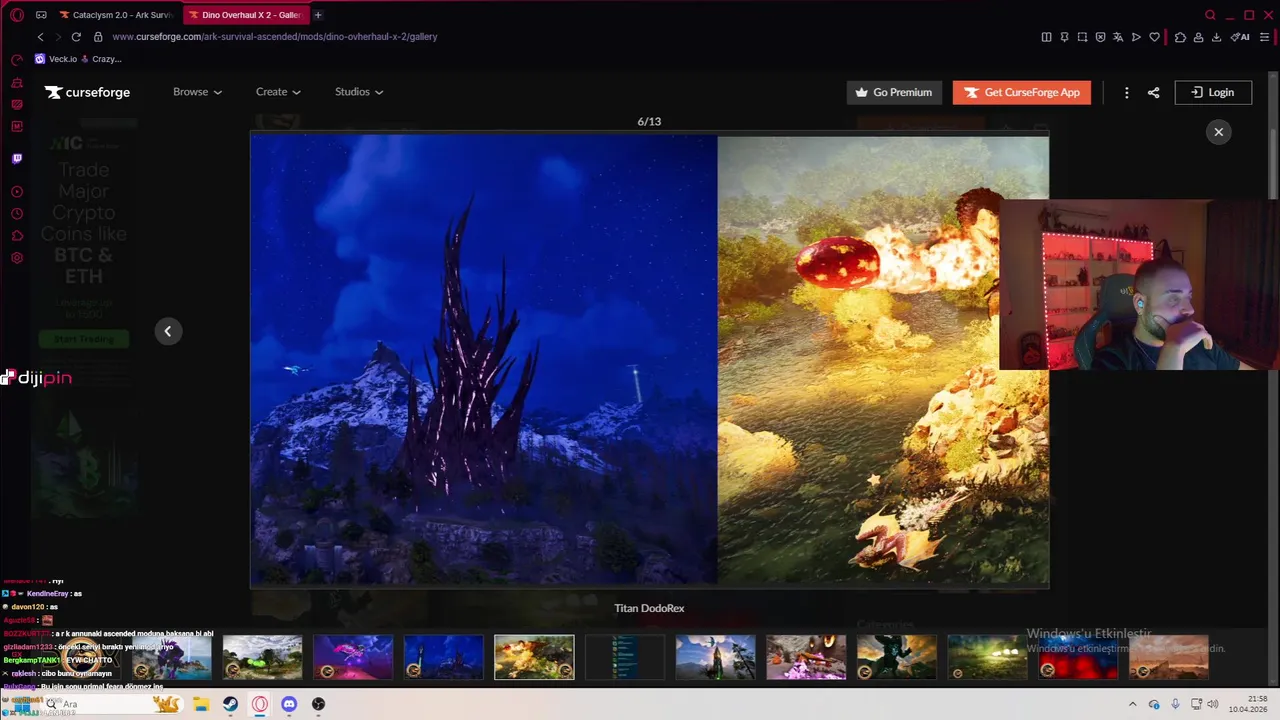Select the tall tower landscape thumbnail
This screenshot has width=1280, height=720.
[715, 657]
